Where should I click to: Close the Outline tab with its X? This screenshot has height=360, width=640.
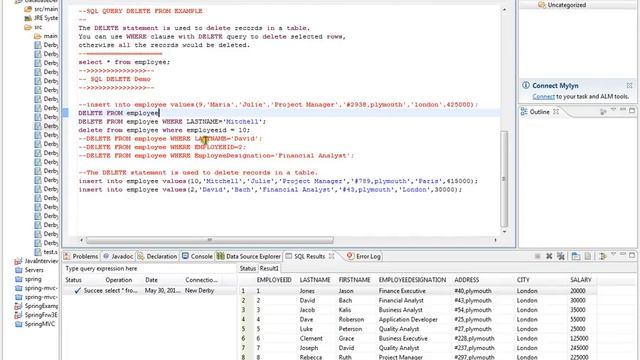(556, 111)
